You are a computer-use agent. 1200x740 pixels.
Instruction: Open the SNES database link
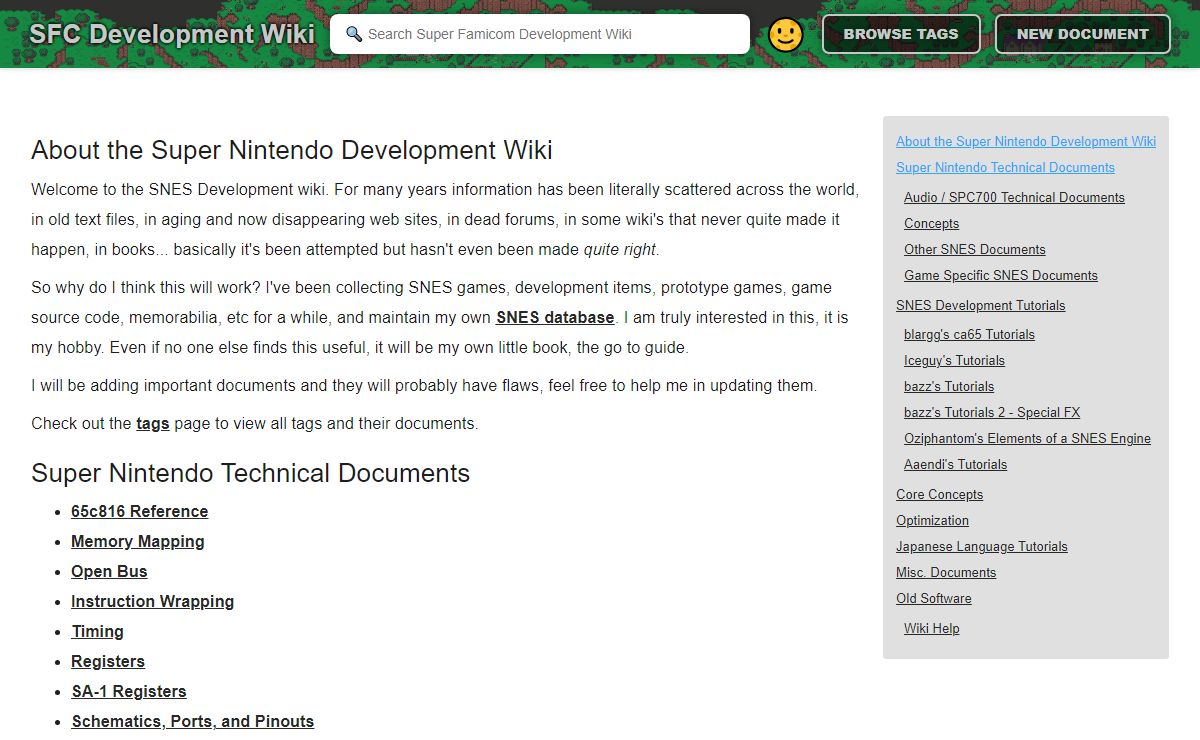(555, 317)
